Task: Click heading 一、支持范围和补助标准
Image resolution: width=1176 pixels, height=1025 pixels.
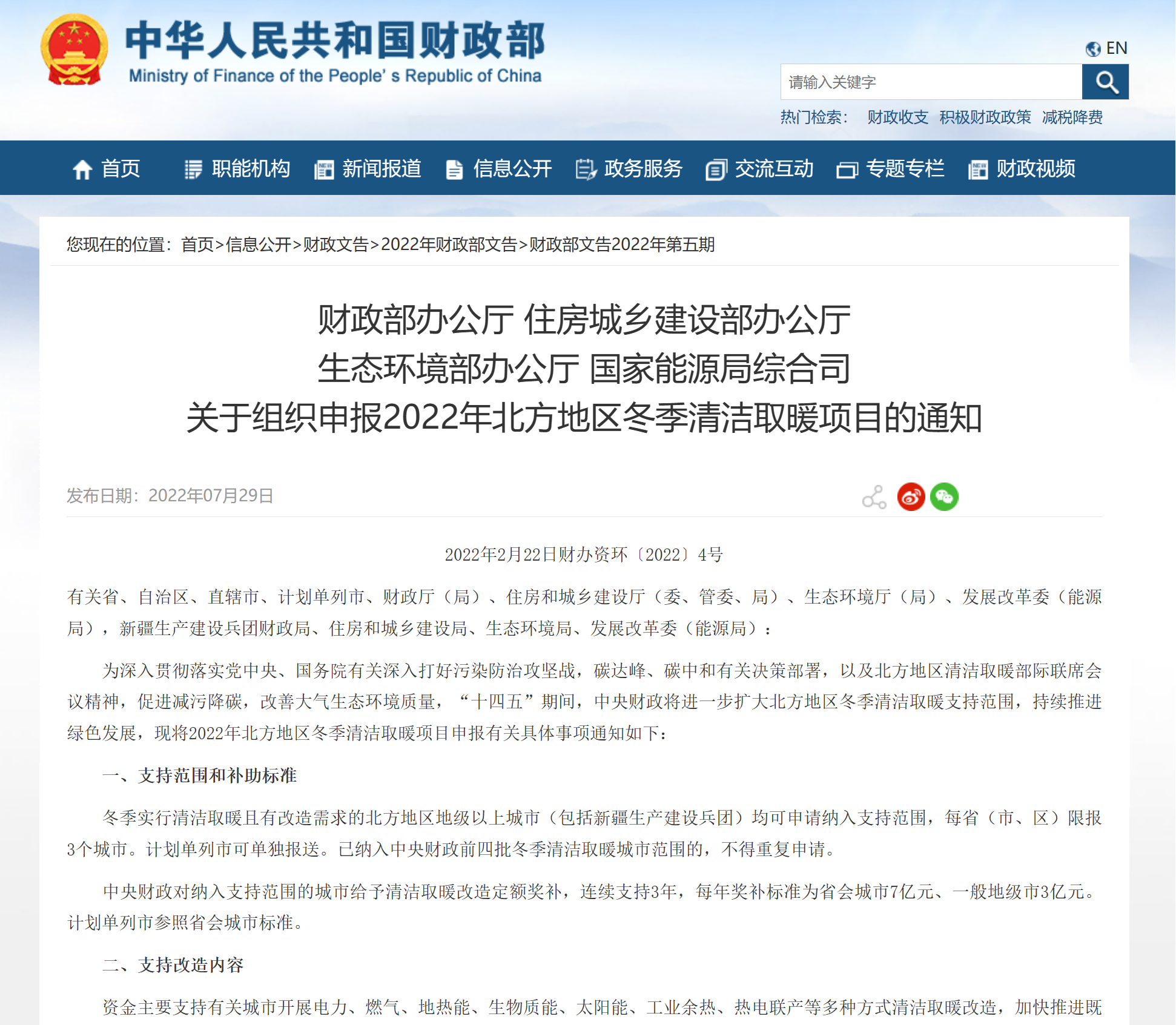Action: (x=200, y=776)
